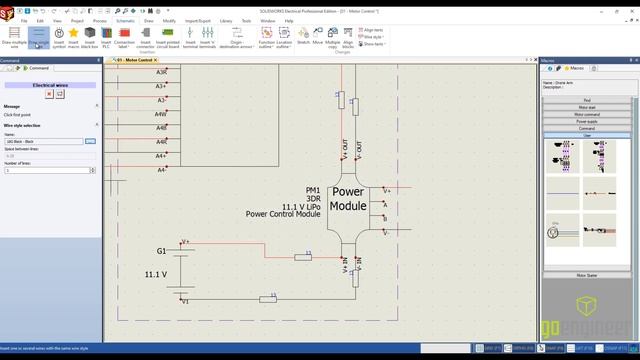Click the Number of lines stepper arrows
This screenshot has height=360, width=640.
coord(93,170)
